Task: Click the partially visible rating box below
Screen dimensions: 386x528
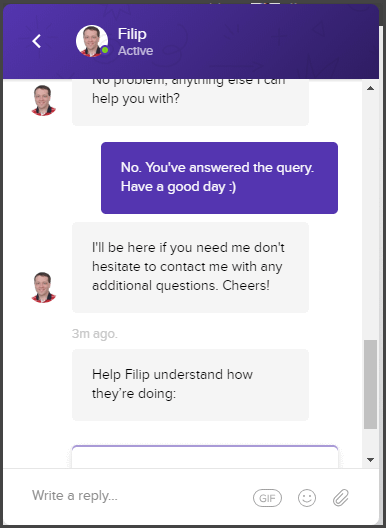Action: [x=205, y=457]
